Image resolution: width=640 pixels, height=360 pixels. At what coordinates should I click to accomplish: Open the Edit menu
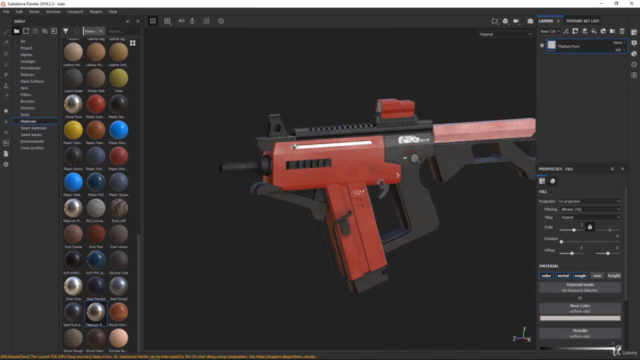tap(19, 12)
